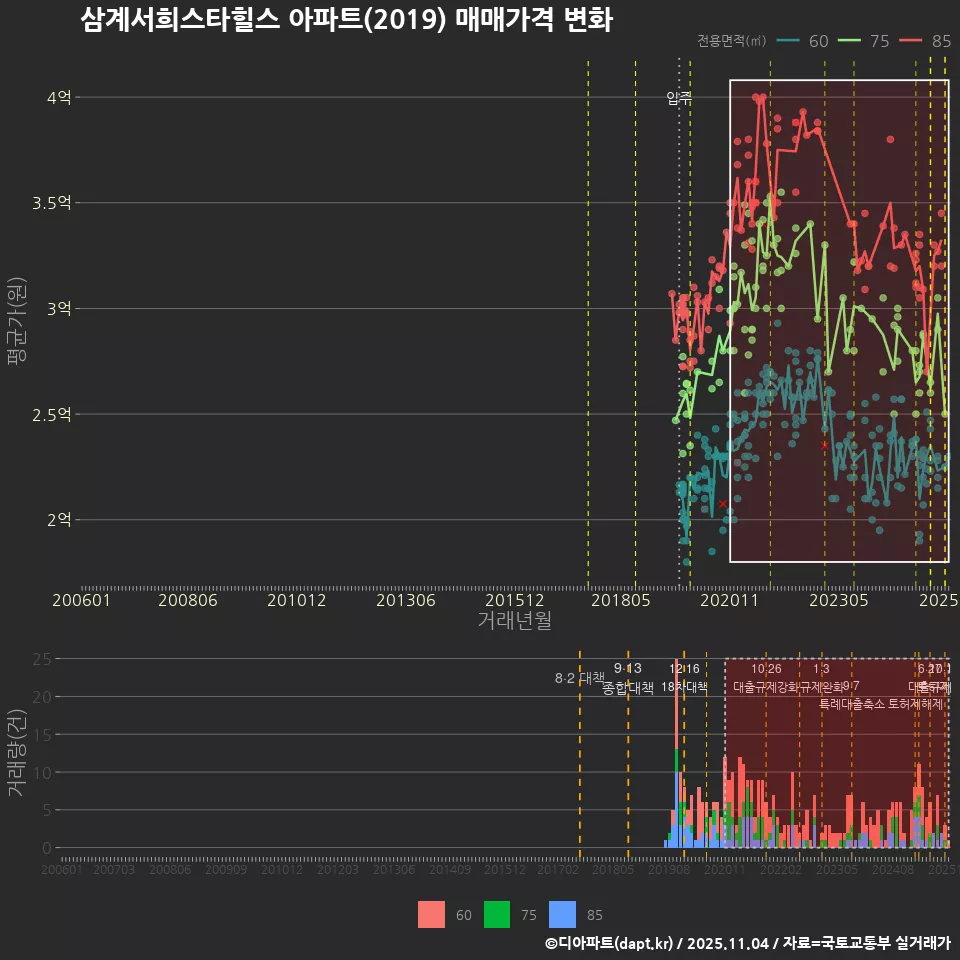
Task: Click the teal 60 line marker icon
Action: (789, 41)
